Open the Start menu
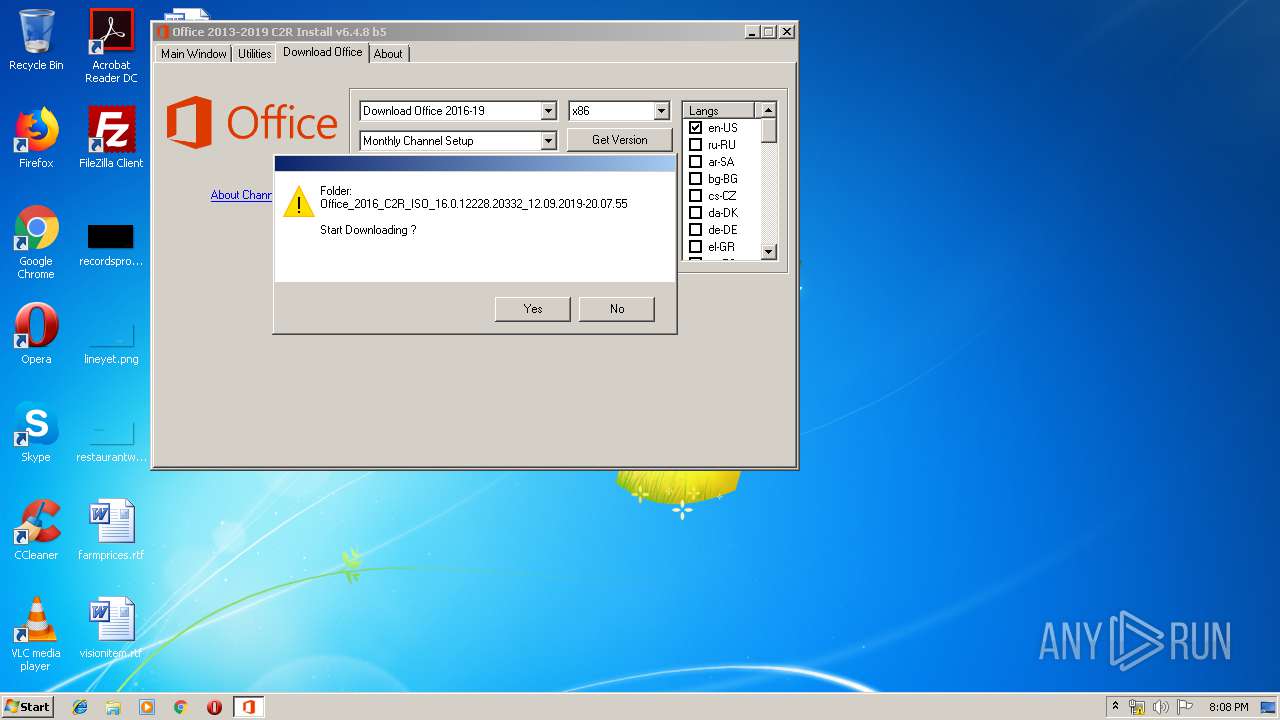Screen dimensions: 1280x720 28,707
